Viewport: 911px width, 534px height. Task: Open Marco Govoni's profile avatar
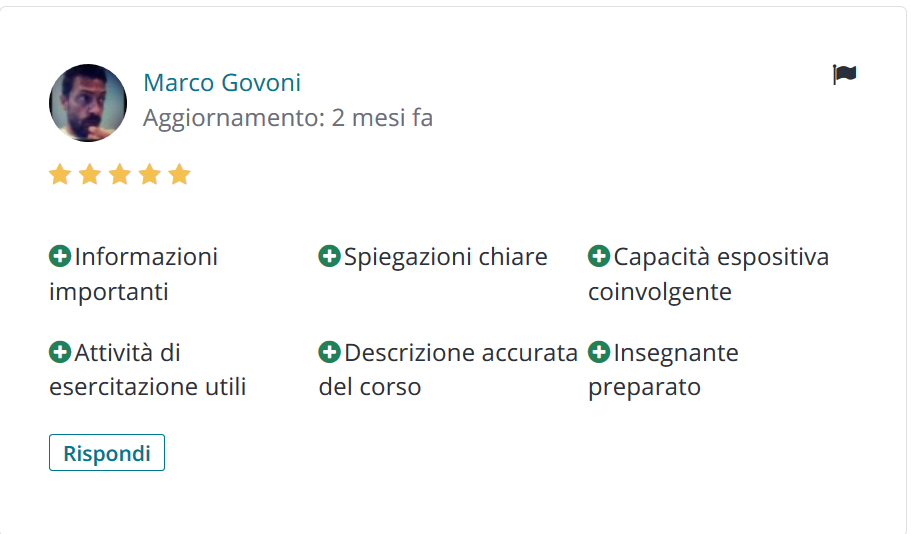tap(88, 103)
